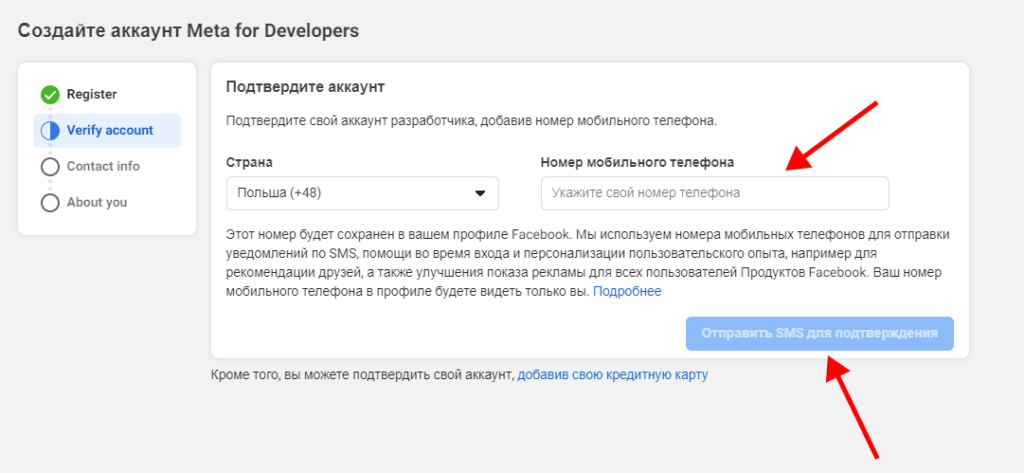Click the half-filled circle icon for Verify account

(50, 131)
